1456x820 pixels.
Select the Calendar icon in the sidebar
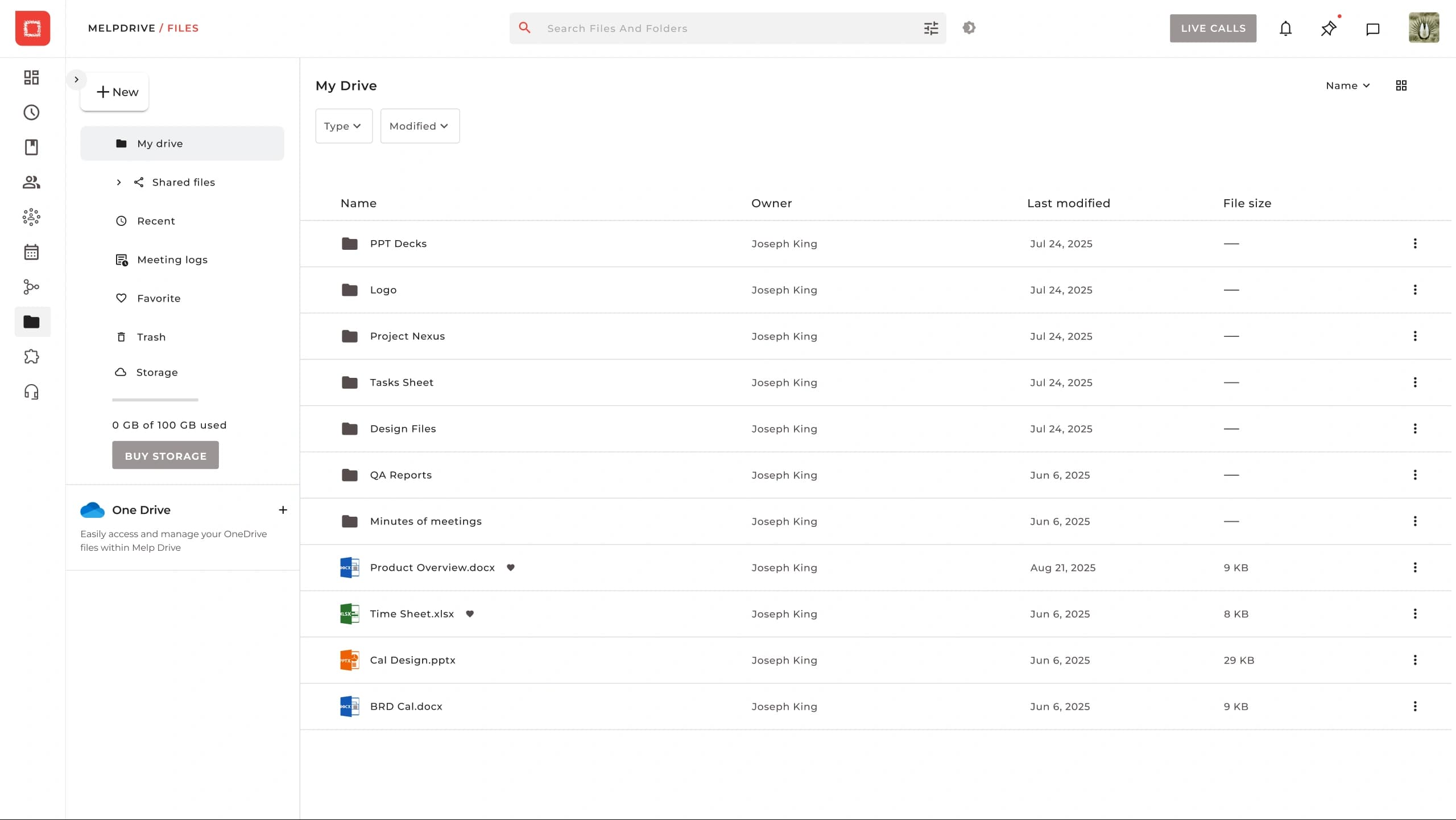click(31, 252)
